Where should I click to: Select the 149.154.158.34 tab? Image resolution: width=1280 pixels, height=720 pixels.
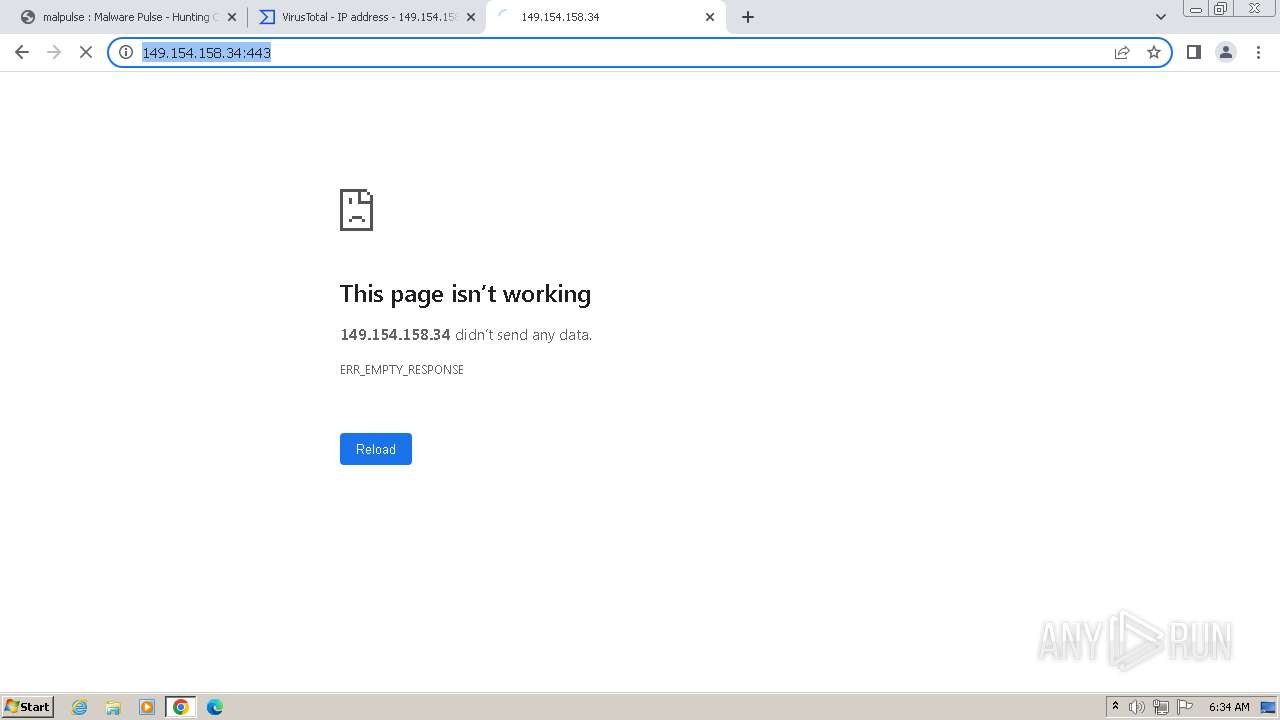click(605, 17)
